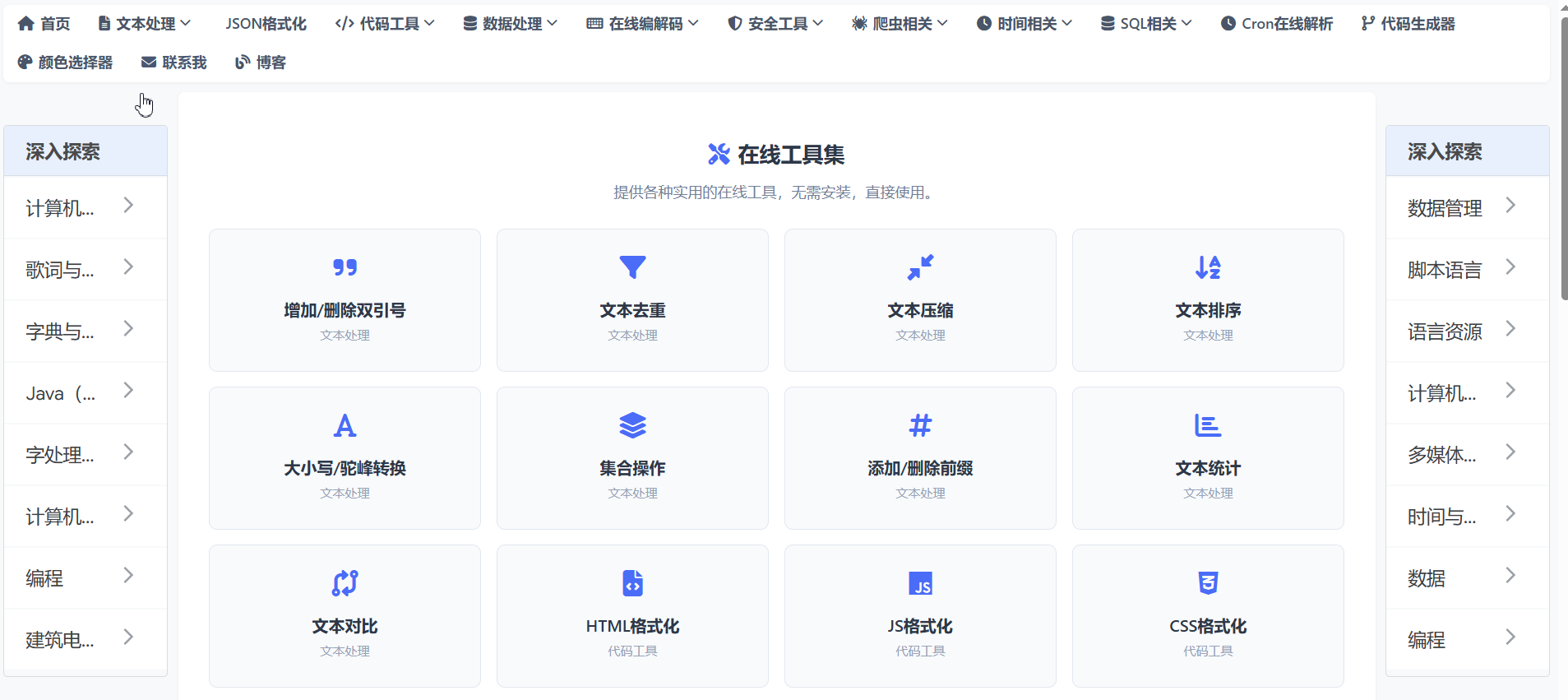Open the 数据处理 dropdown menu
The width and height of the screenshot is (1568, 700).
[510, 24]
